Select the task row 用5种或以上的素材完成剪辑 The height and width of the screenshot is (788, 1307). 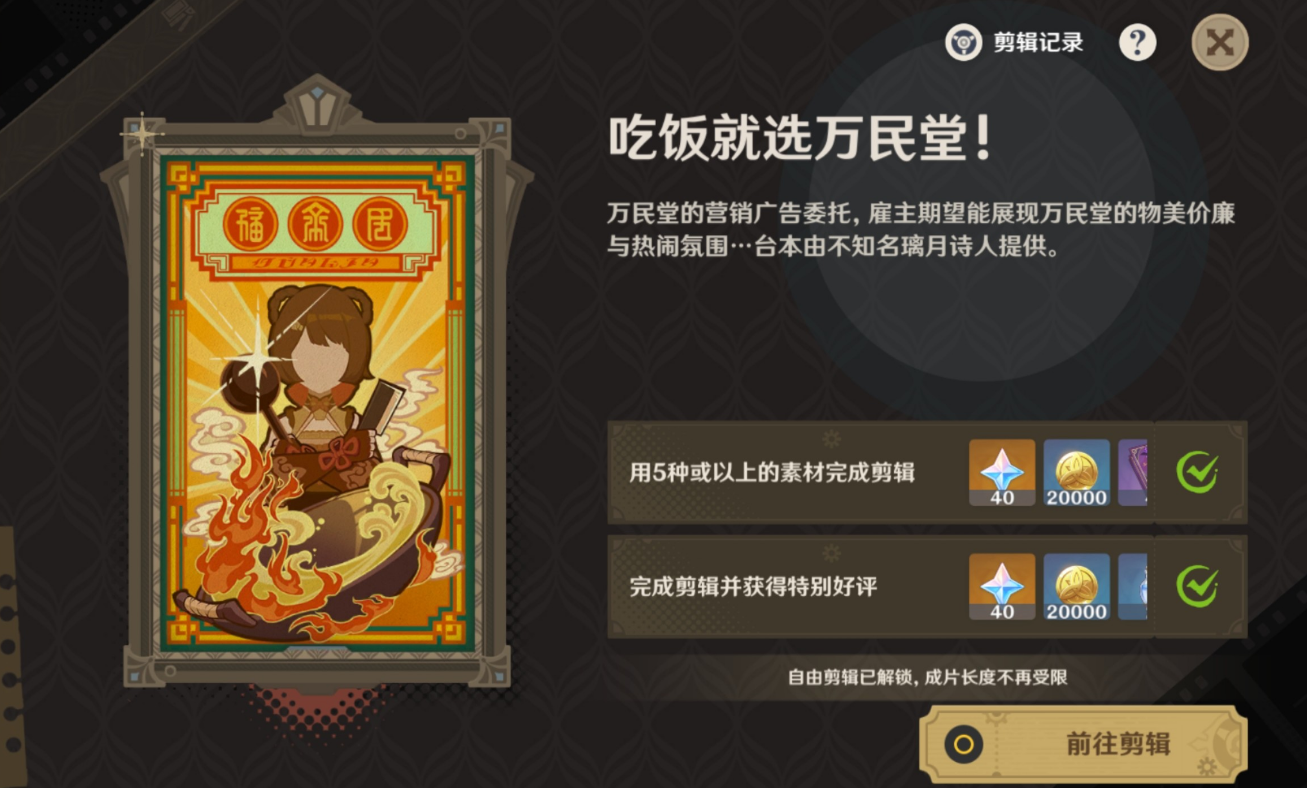click(x=927, y=472)
